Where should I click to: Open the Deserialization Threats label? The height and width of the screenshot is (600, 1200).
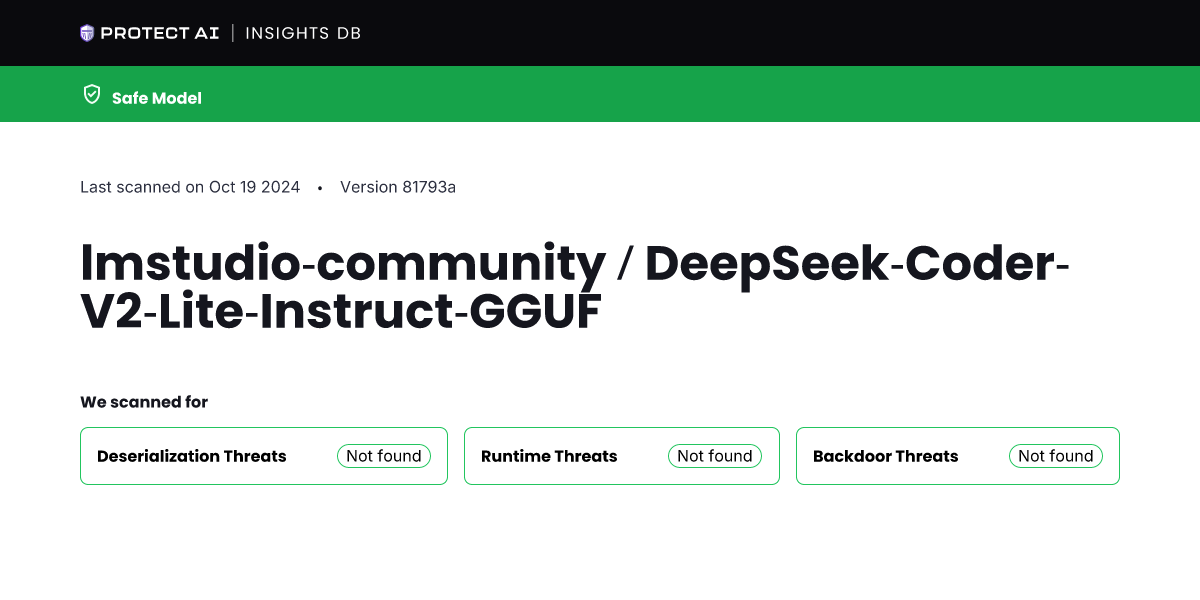(x=192, y=456)
